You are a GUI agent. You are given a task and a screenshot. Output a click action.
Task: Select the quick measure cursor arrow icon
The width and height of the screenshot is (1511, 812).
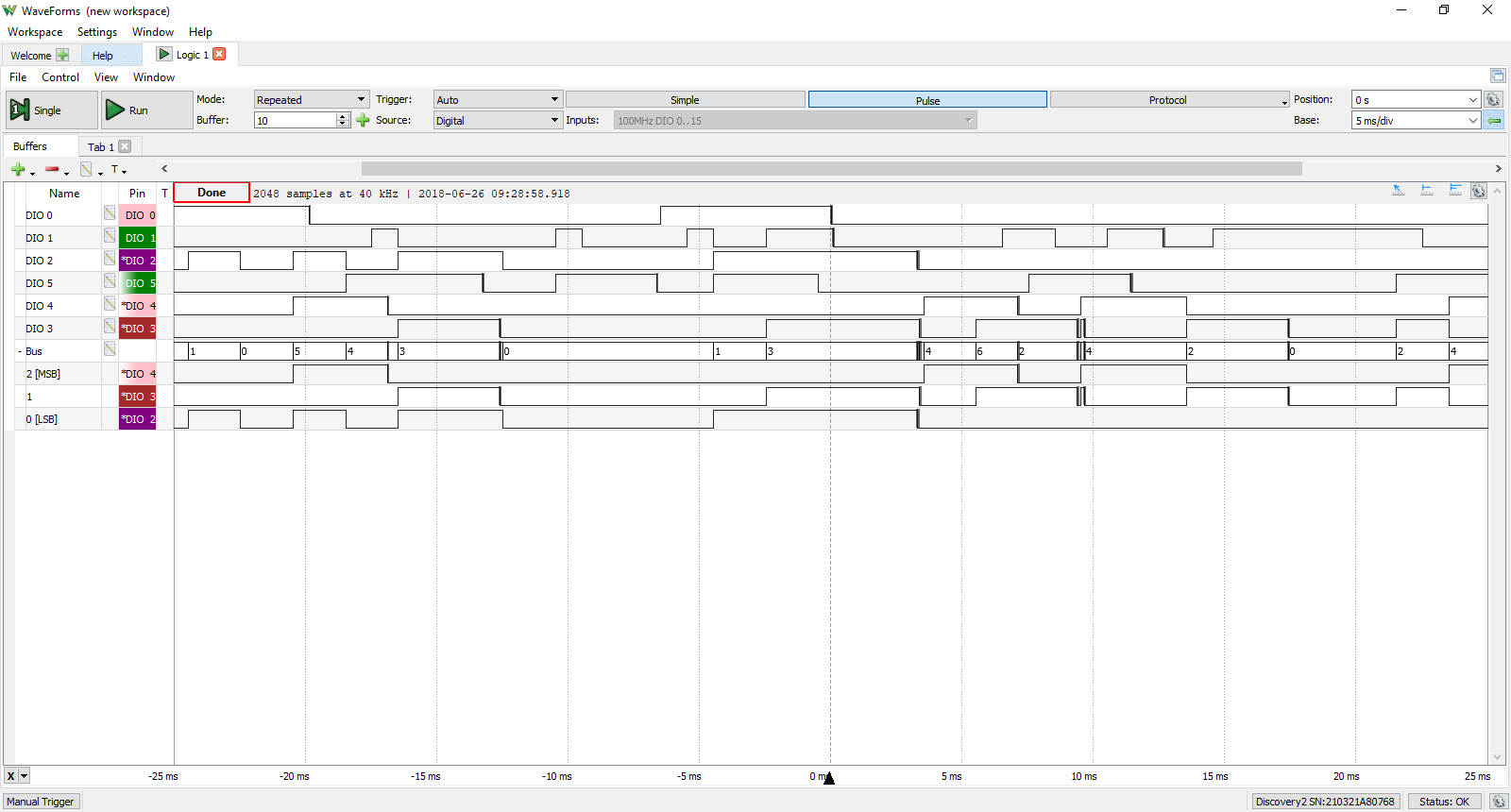(1399, 191)
